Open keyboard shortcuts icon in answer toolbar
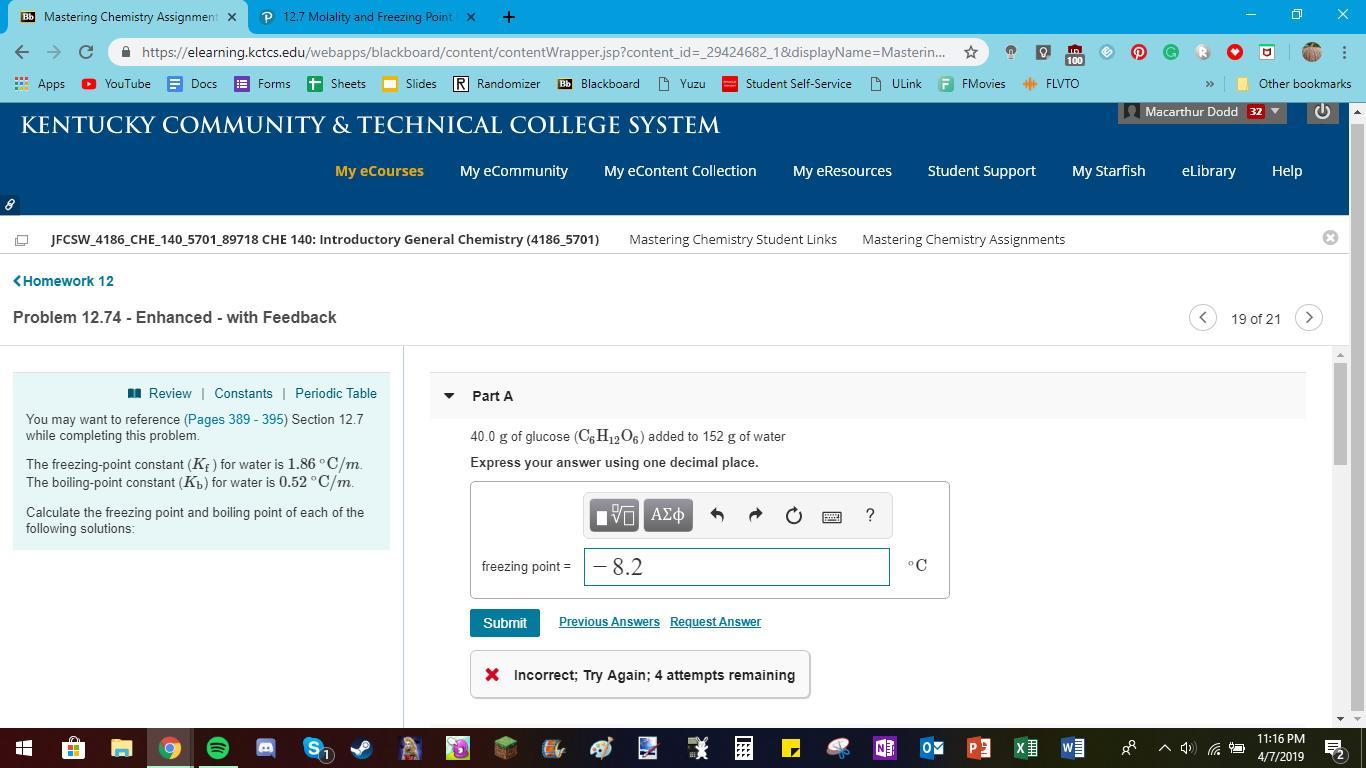Viewport: 1366px width, 768px height. [831, 516]
